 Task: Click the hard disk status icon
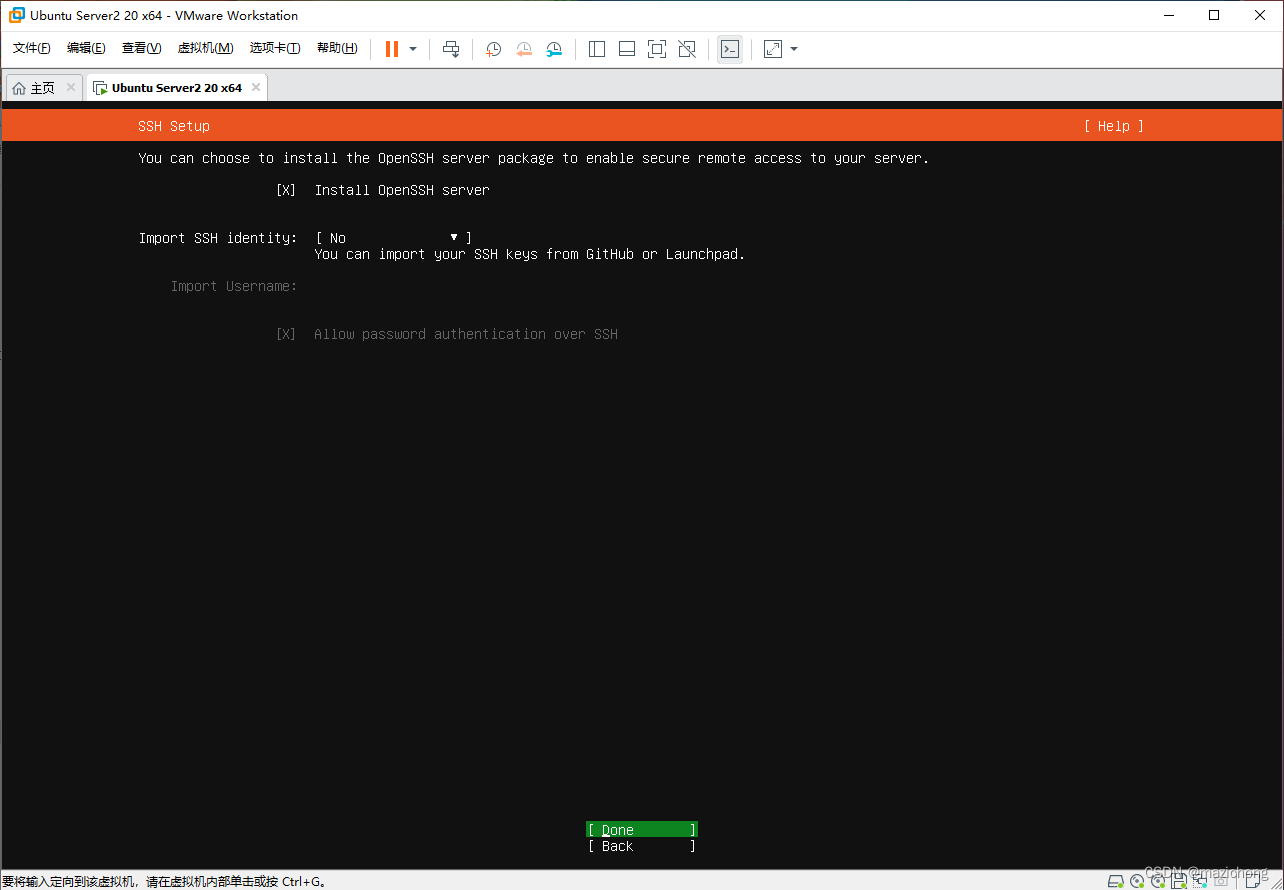[1115, 882]
